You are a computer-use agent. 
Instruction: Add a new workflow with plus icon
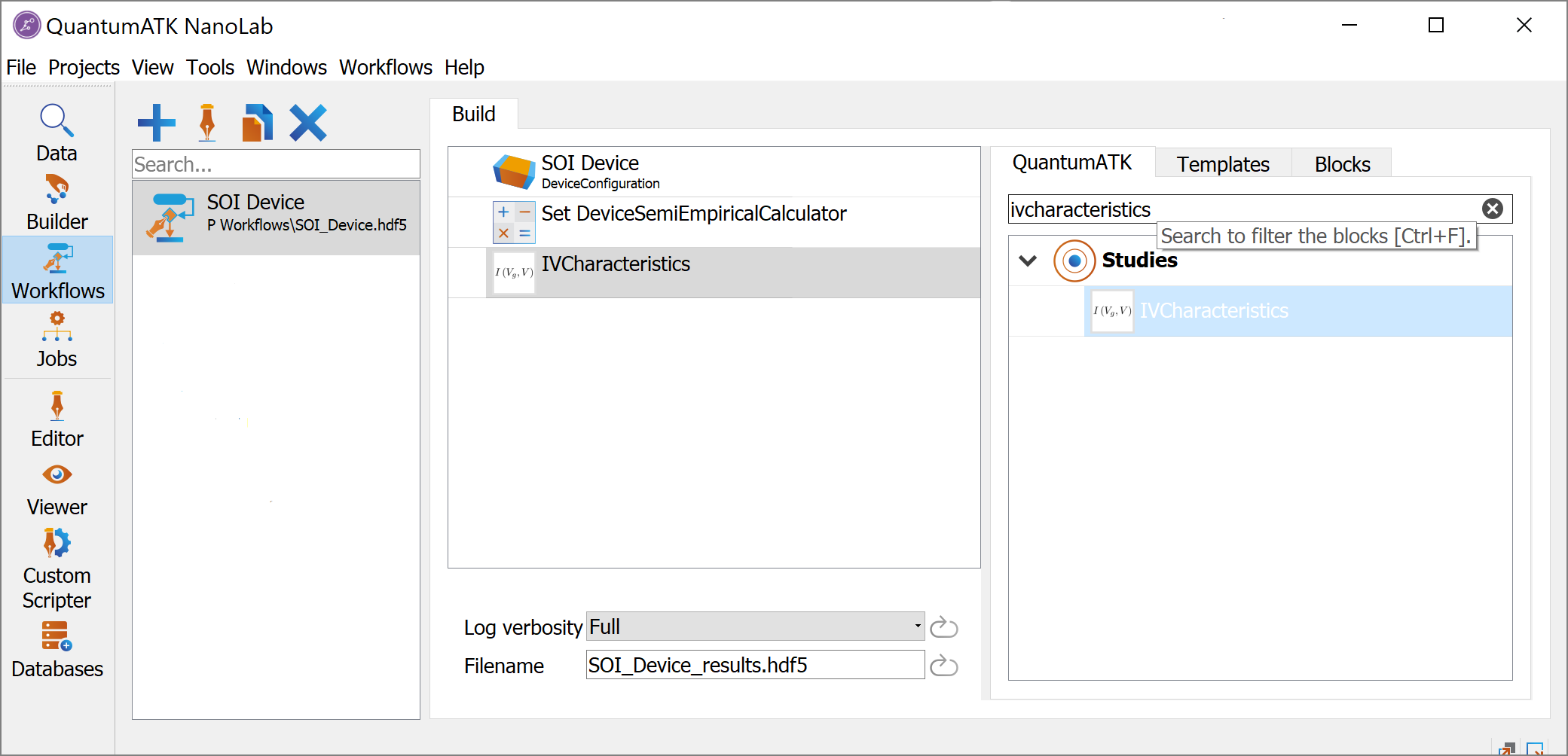[x=157, y=123]
